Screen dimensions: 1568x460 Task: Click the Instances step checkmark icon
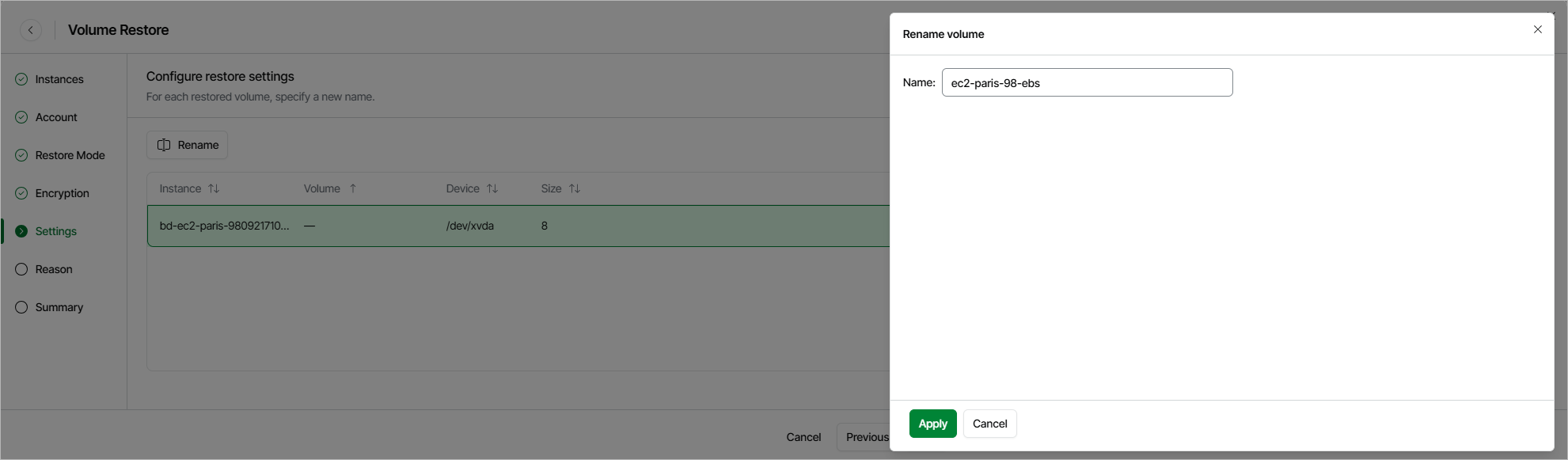[21, 79]
